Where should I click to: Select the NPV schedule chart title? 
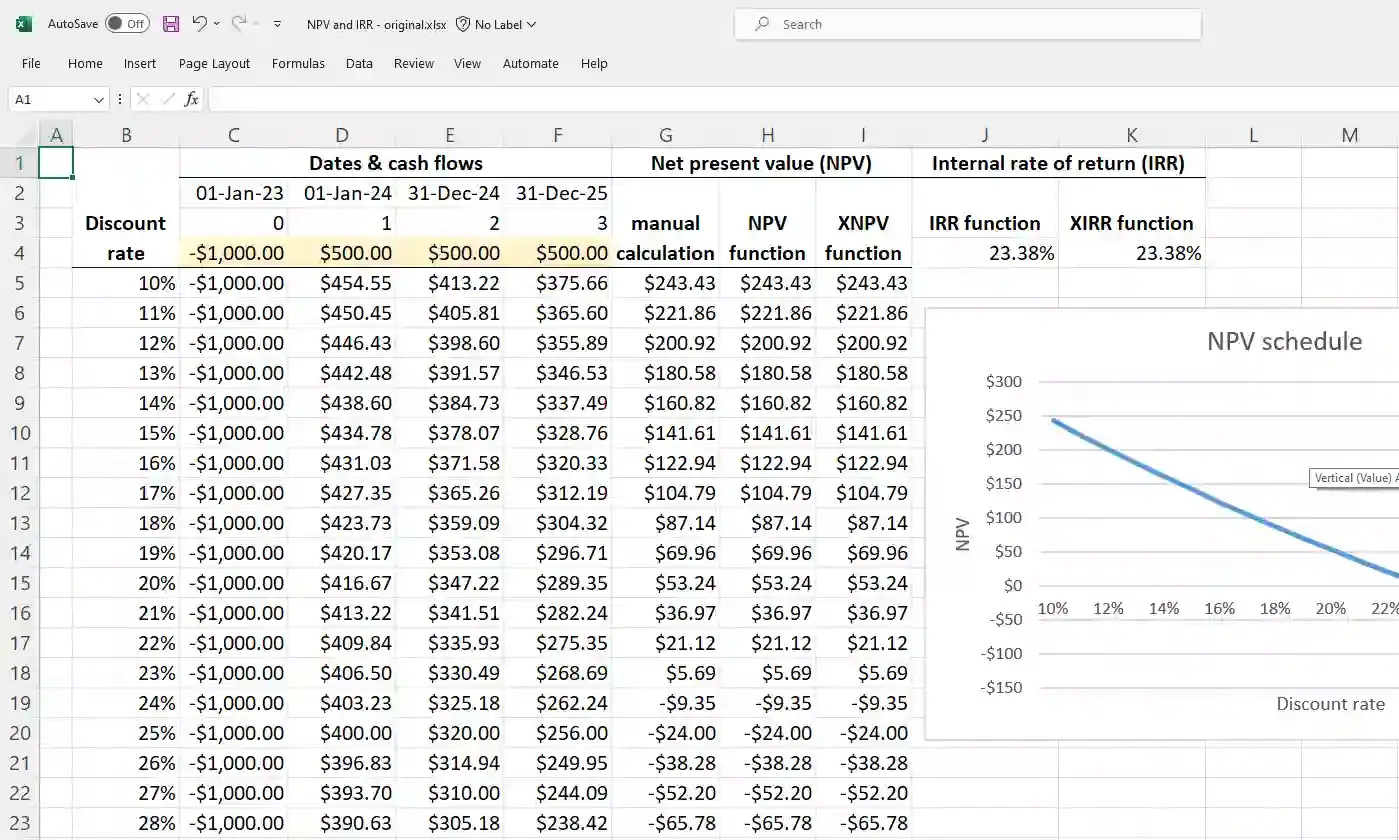pos(1284,341)
